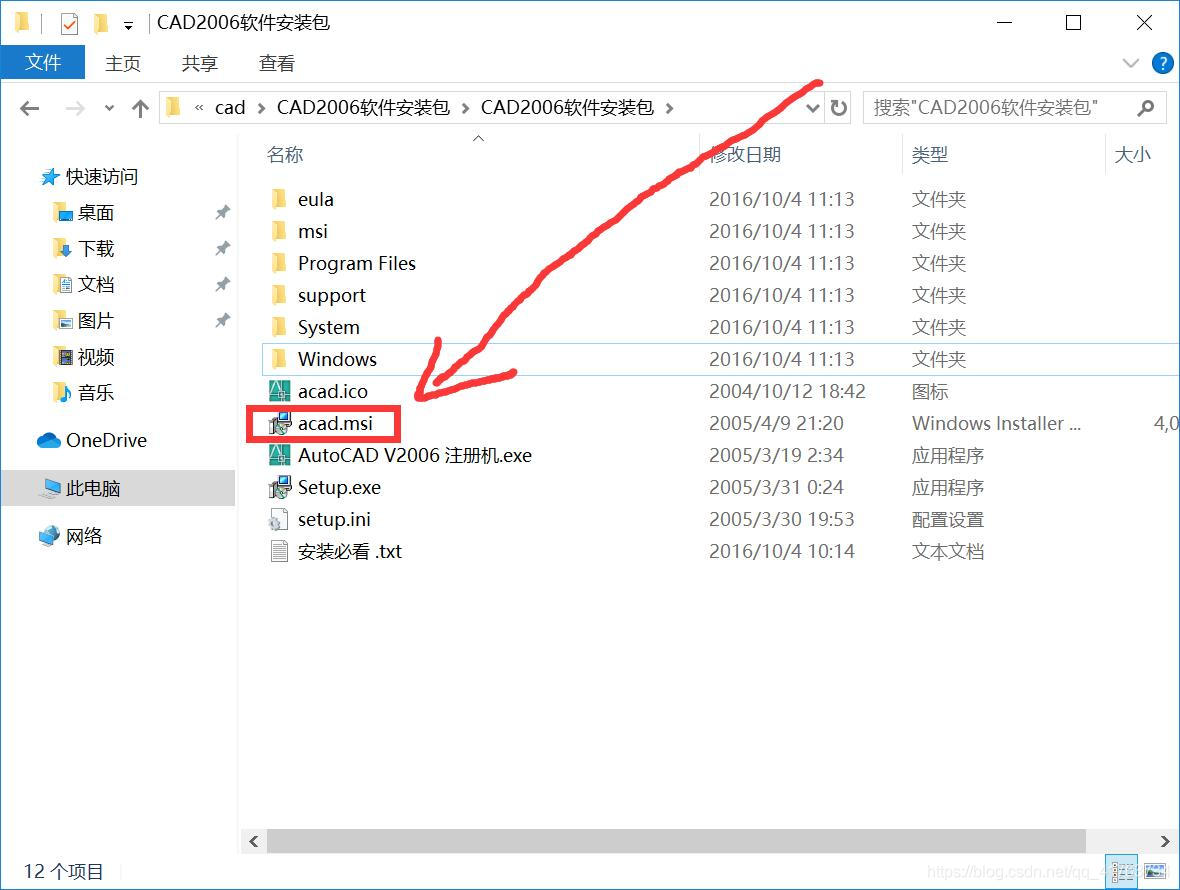The width and height of the screenshot is (1180, 890).
Task: Click the scroll left arrow
Action: click(254, 841)
